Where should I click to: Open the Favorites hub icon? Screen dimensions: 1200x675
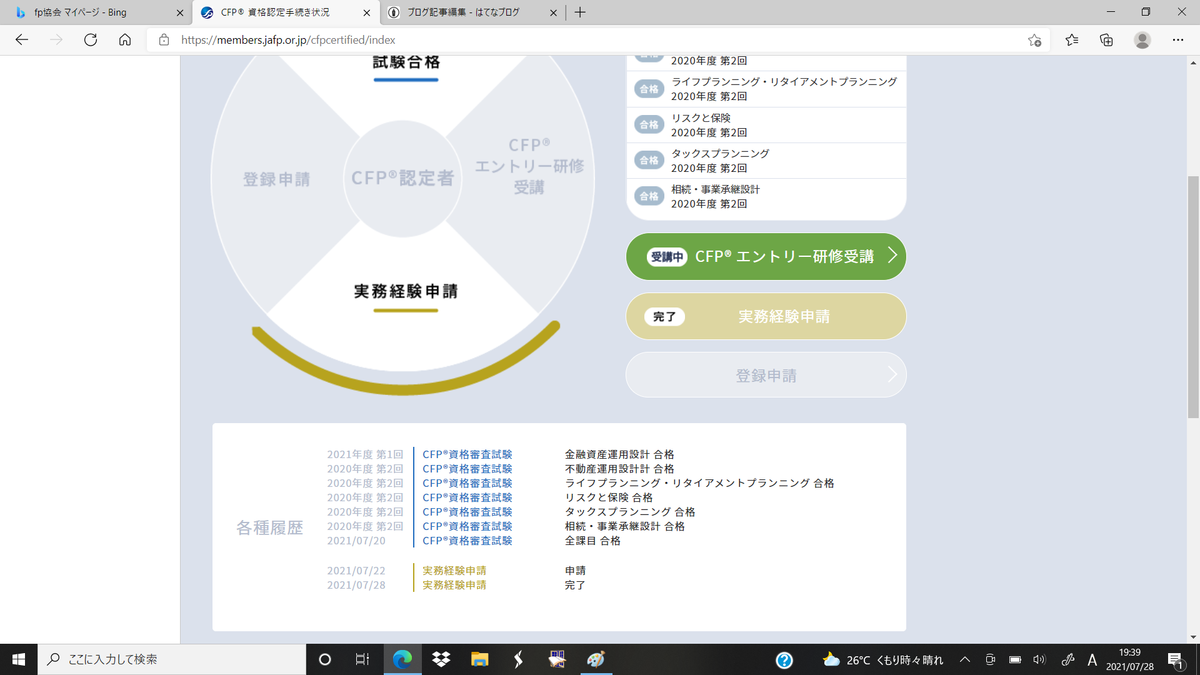coord(1071,40)
